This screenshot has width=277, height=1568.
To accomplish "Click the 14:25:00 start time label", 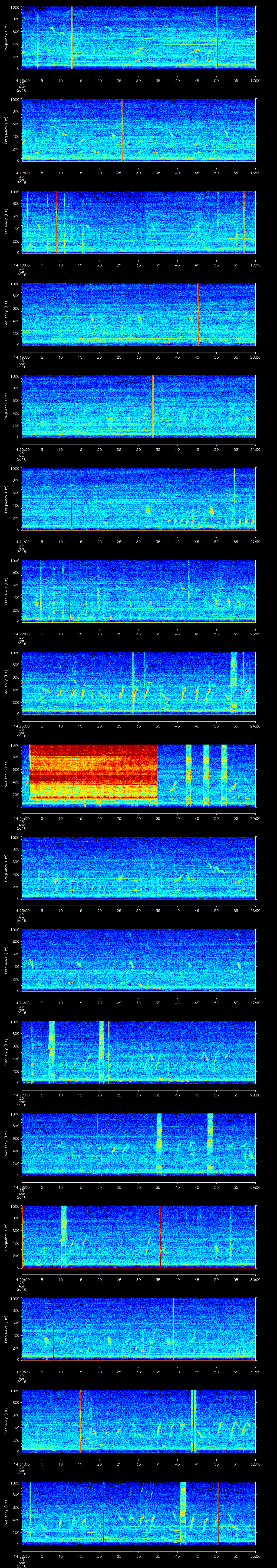I will tap(22, 910).
